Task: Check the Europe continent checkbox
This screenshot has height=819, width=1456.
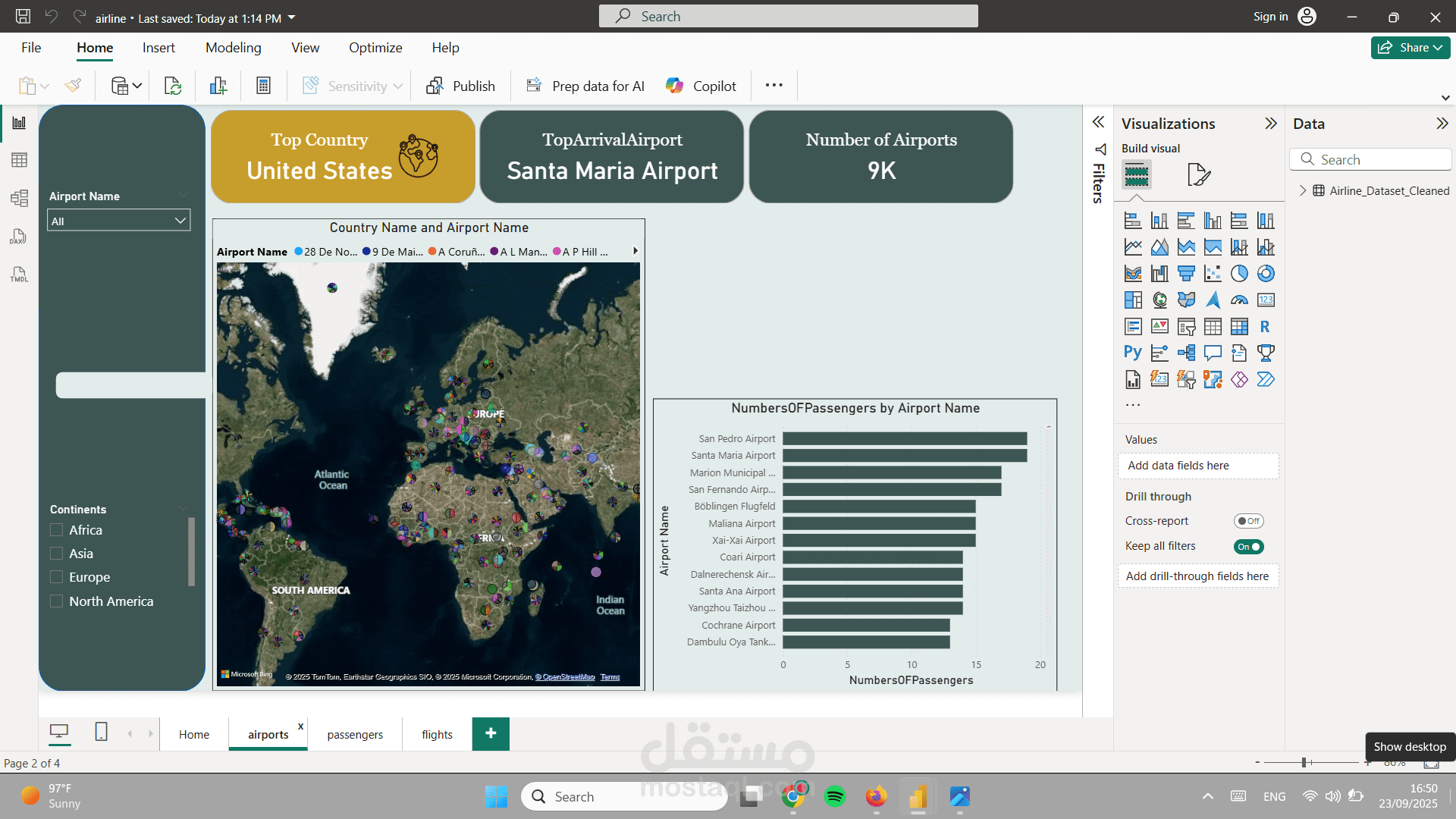Action: click(x=56, y=577)
